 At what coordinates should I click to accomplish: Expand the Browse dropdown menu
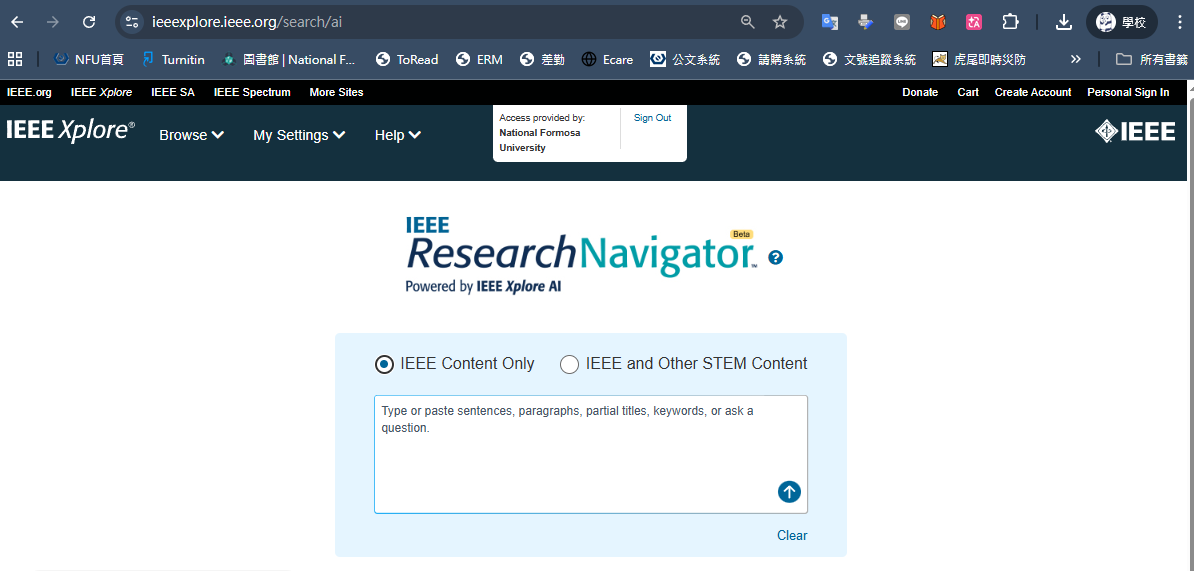tap(191, 135)
